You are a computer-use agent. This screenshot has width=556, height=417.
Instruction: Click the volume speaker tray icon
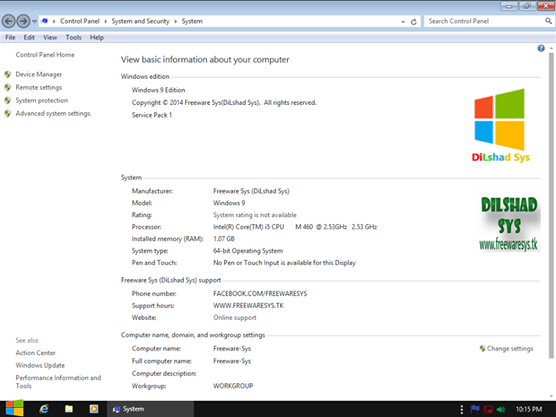point(501,410)
